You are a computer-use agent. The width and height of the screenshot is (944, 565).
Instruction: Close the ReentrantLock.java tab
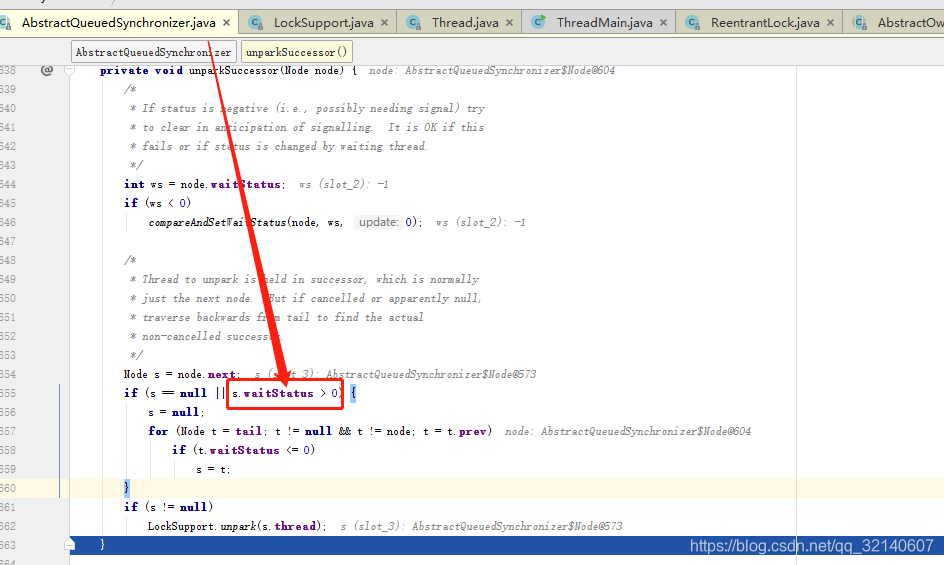coord(830,23)
